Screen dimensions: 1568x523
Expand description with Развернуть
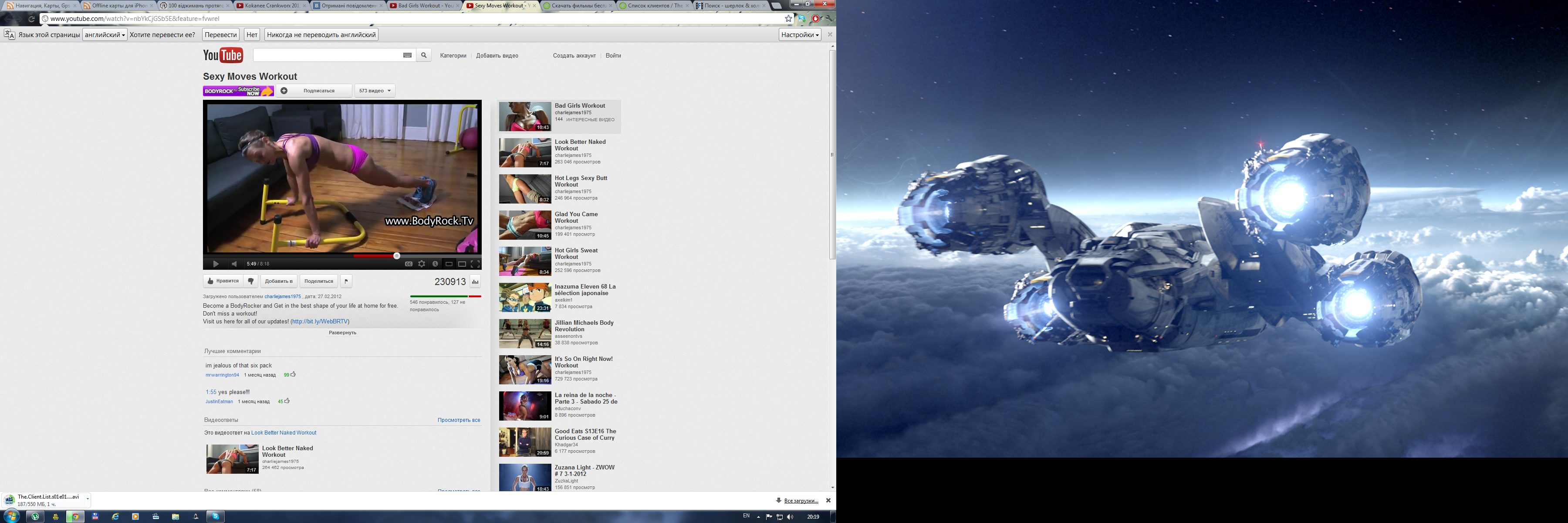coord(343,333)
